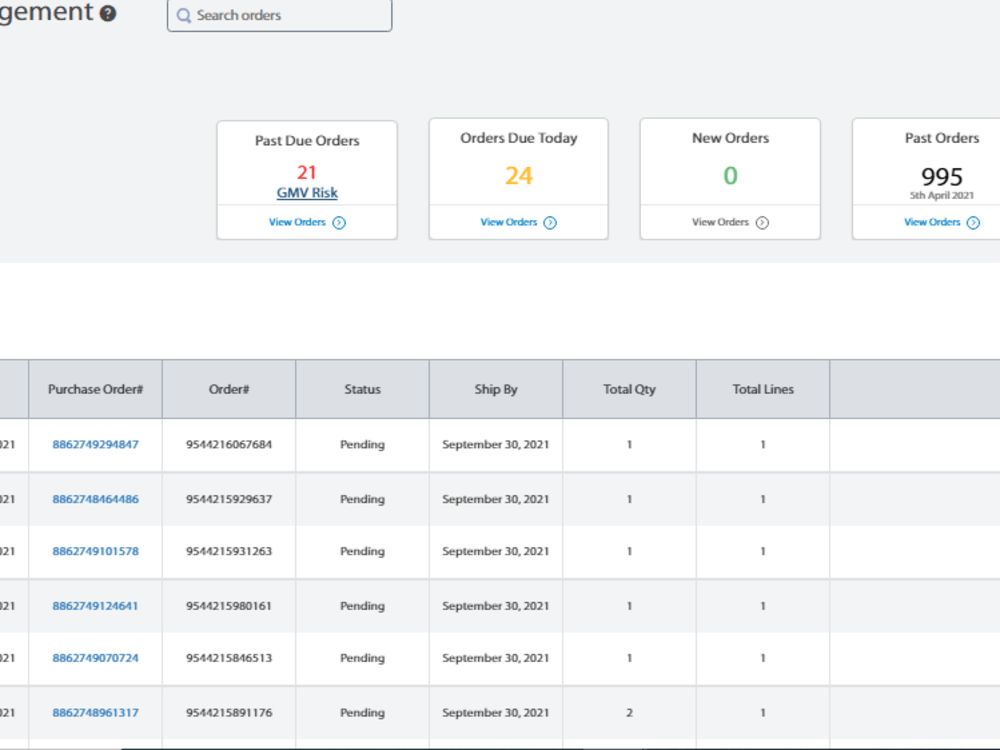Open purchase order 8862749101578

[96, 551]
